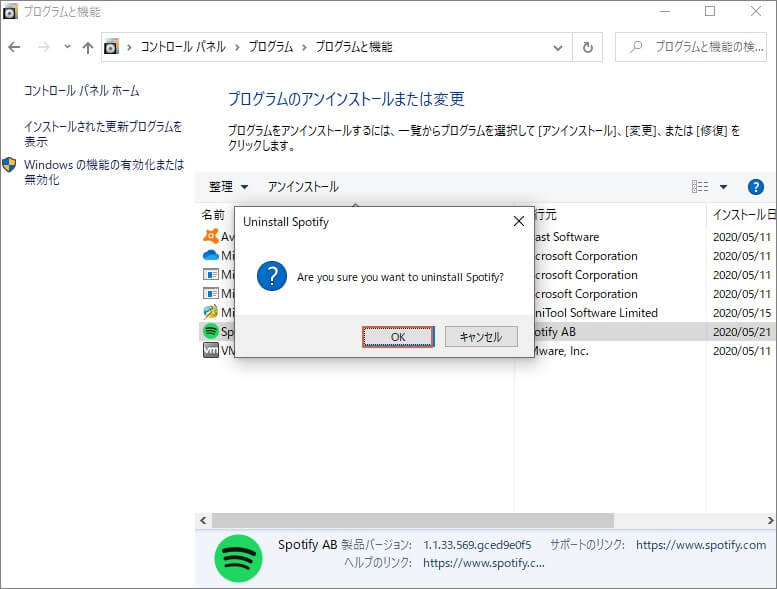Viewport: 777px width, 589px height.
Task: Click large Spotify logo in details pane
Action: [238, 558]
